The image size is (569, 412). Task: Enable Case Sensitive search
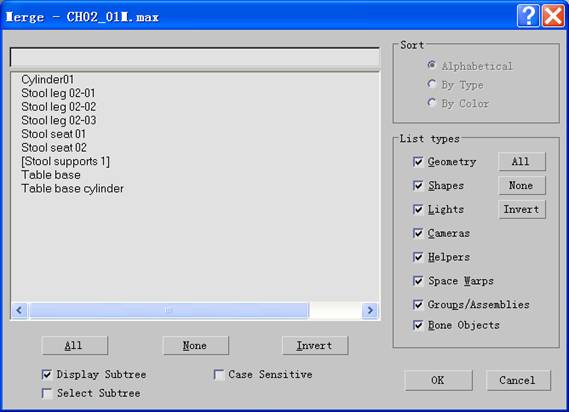pos(219,375)
